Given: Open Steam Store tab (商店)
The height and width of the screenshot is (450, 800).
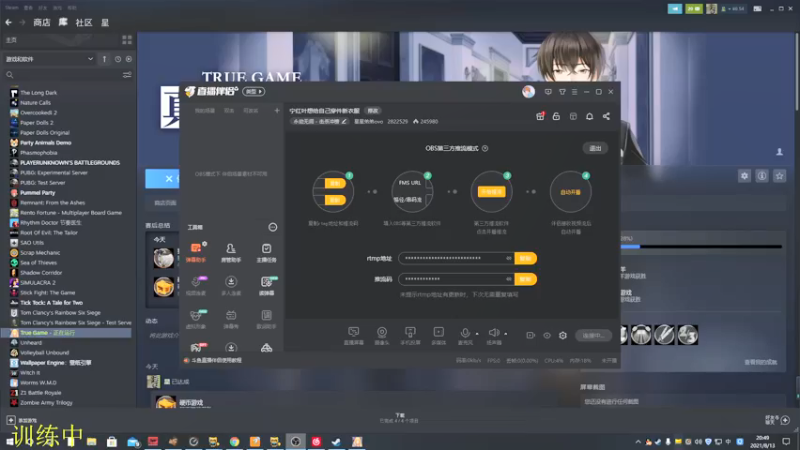Looking at the screenshot, I should click(41, 22).
